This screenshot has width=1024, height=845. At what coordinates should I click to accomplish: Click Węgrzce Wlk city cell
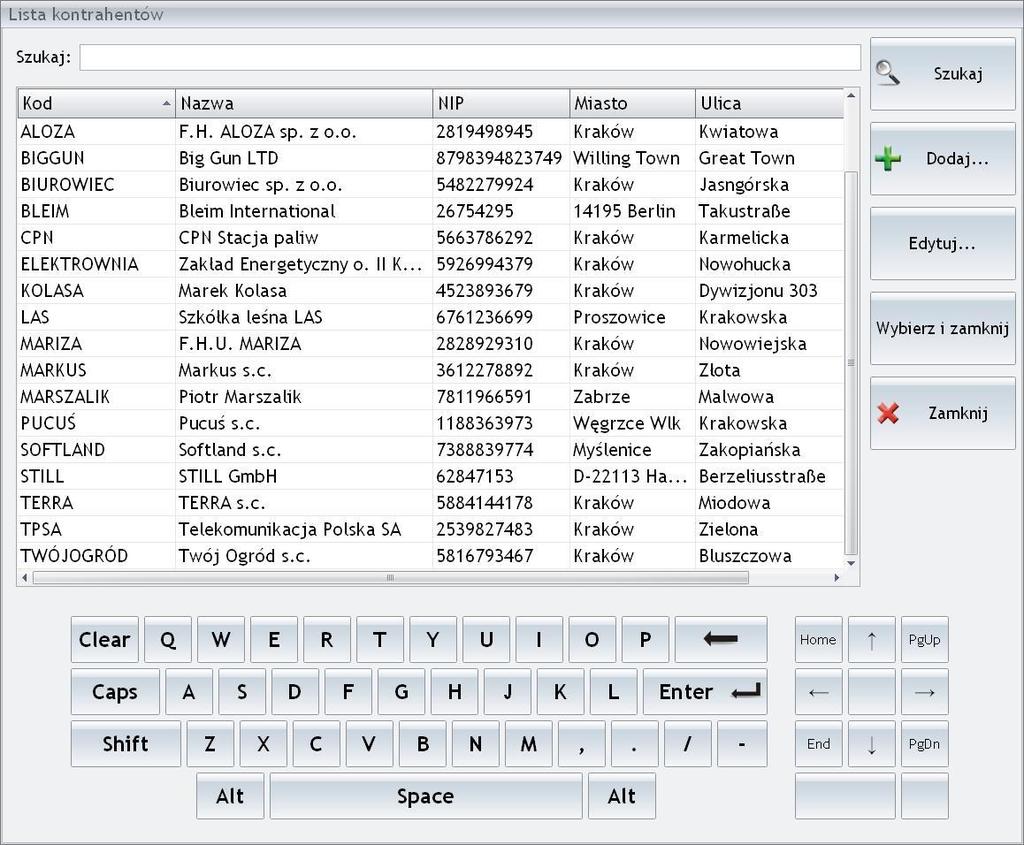pos(632,424)
